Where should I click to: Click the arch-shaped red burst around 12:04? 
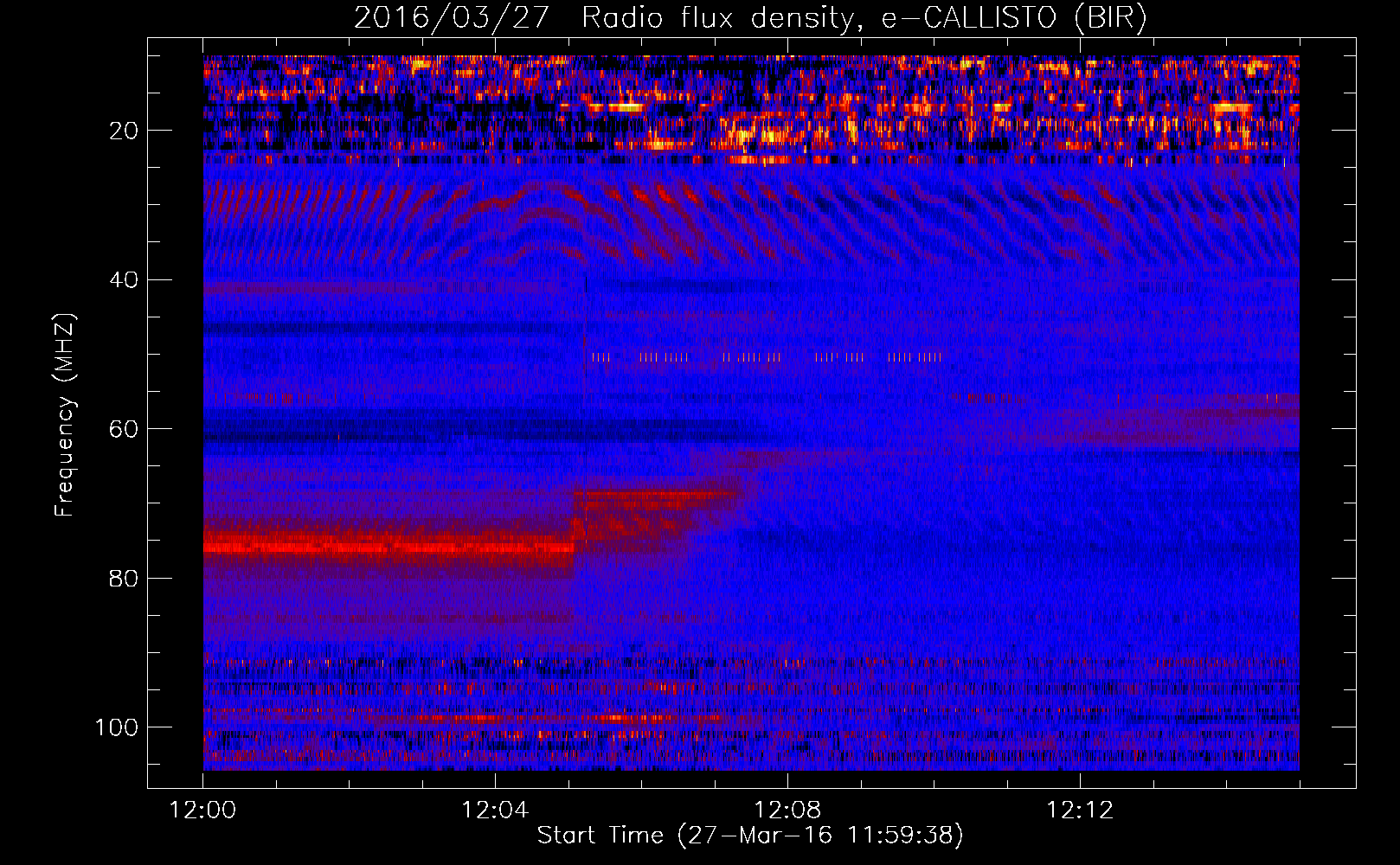point(541,221)
